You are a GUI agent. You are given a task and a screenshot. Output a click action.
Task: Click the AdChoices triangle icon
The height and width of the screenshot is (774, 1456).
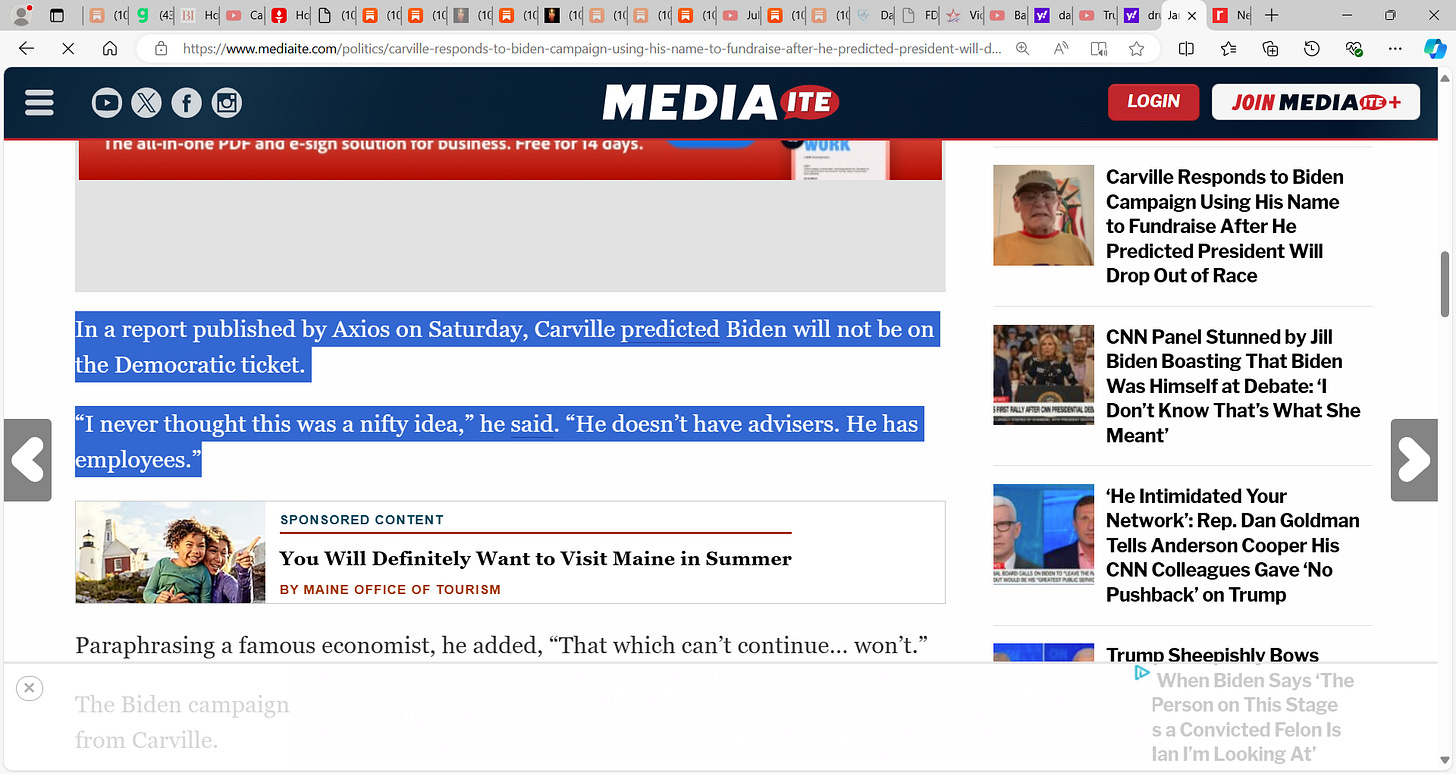[x=1142, y=673]
